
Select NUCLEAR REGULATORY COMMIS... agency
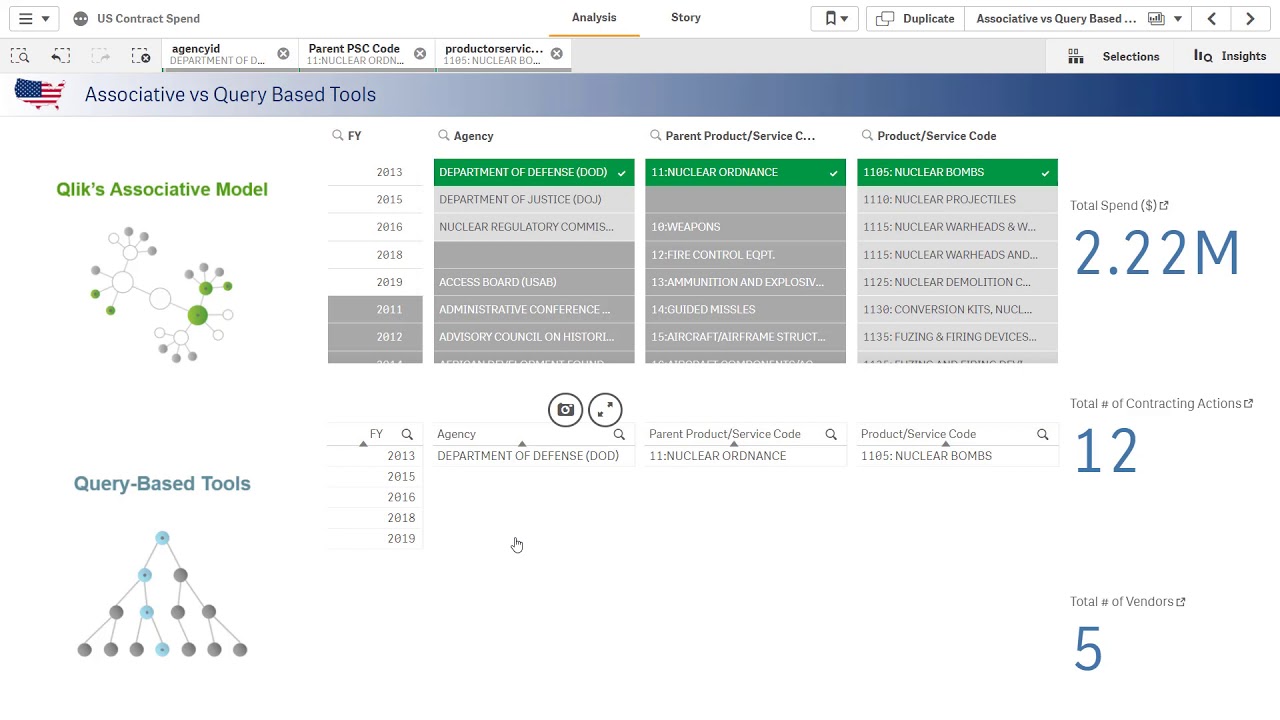click(534, 227)
